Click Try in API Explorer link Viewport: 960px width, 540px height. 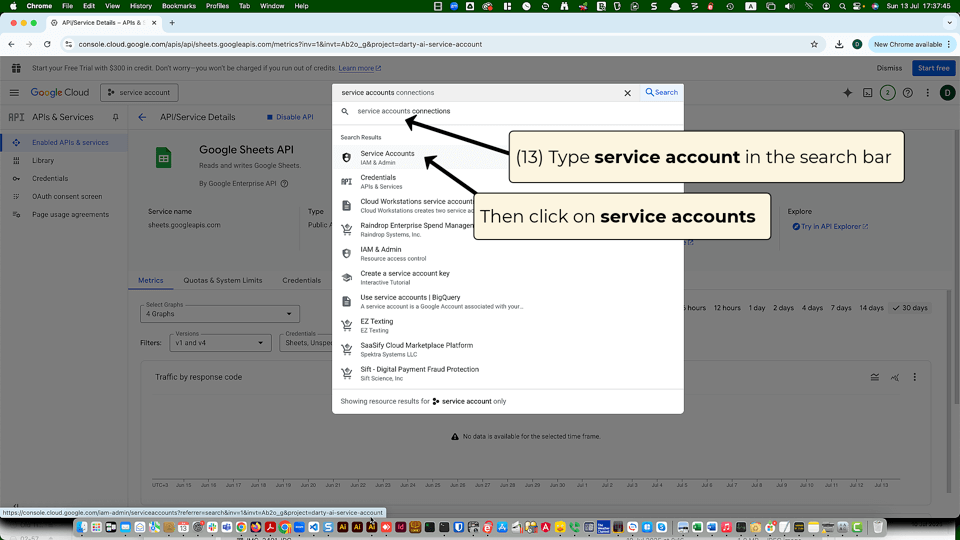pos(830,227)
